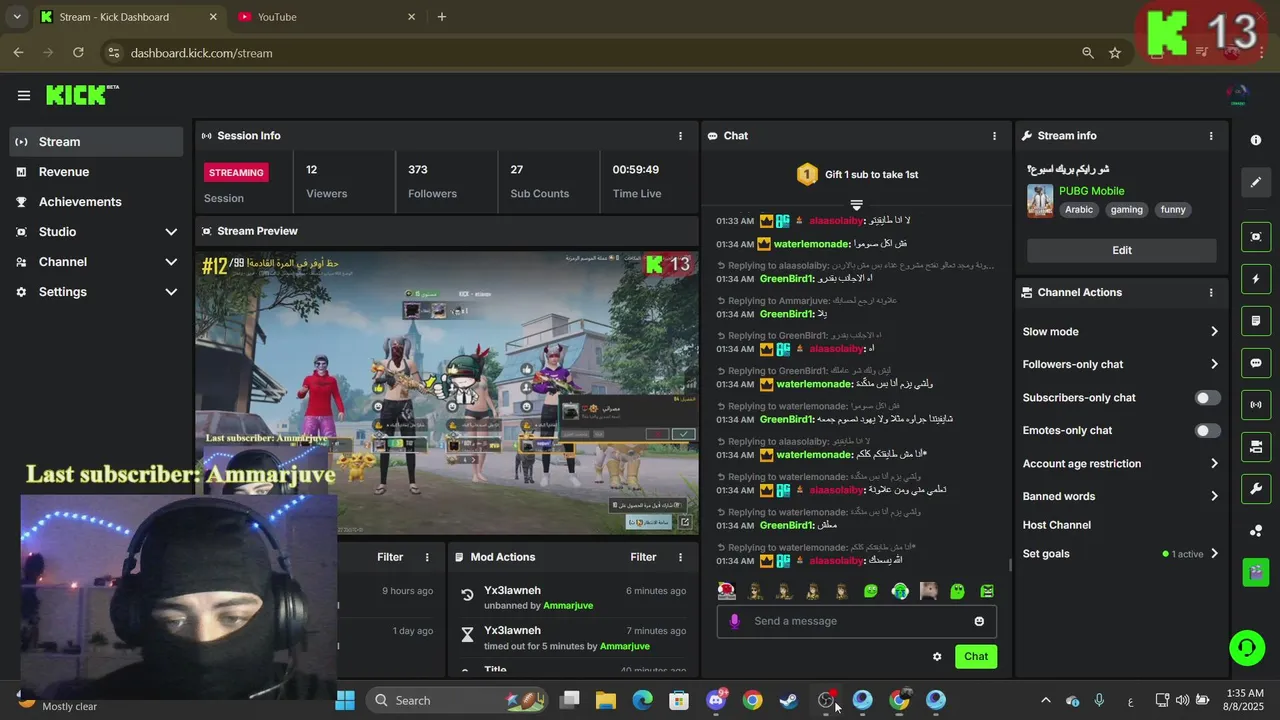Viewport: 1280px width, 720px height.
Task: Select Revenue in left sidebar
Action: pos(97,172)
